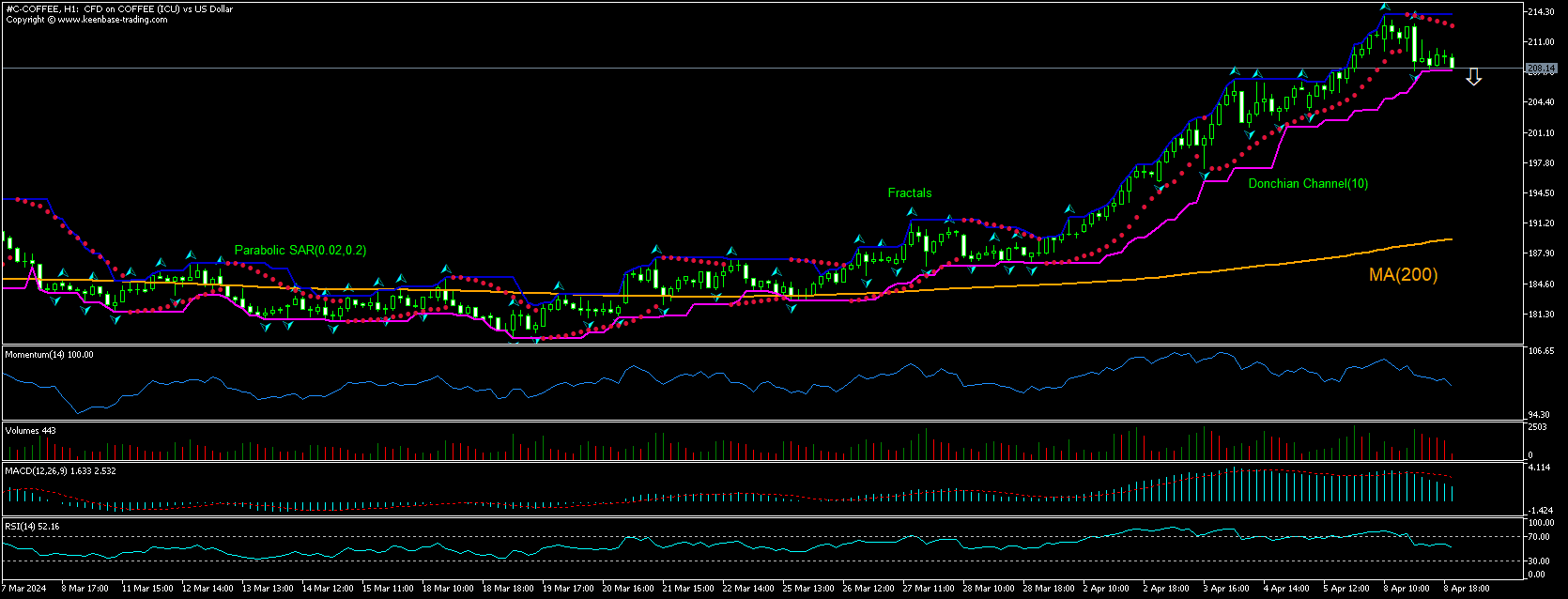Viewport: 1568px width, 599px height.
Task: Select the current price tag 208.14
Action: click(x=1540, y=69)
